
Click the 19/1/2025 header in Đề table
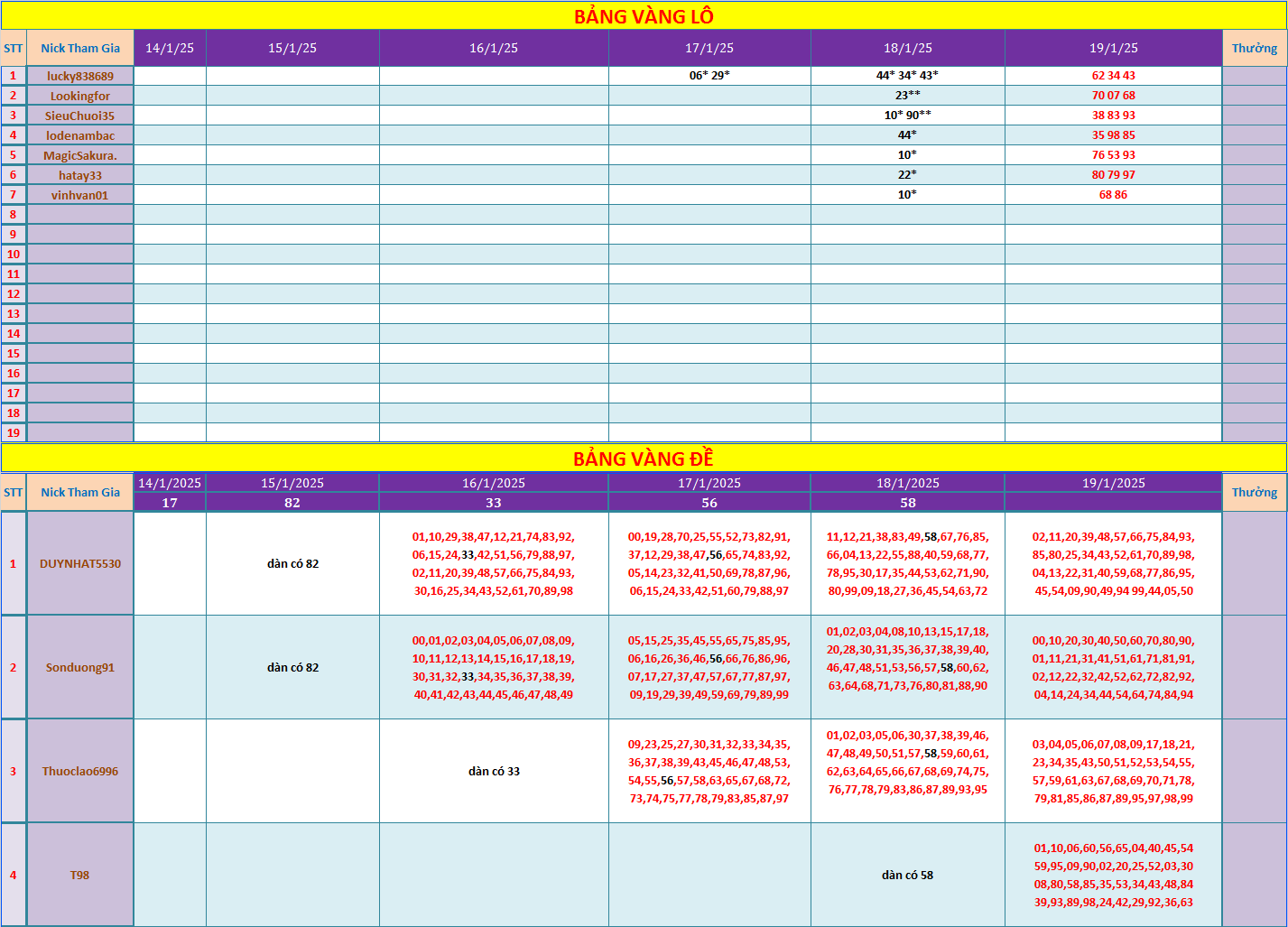click(1114, 483)
